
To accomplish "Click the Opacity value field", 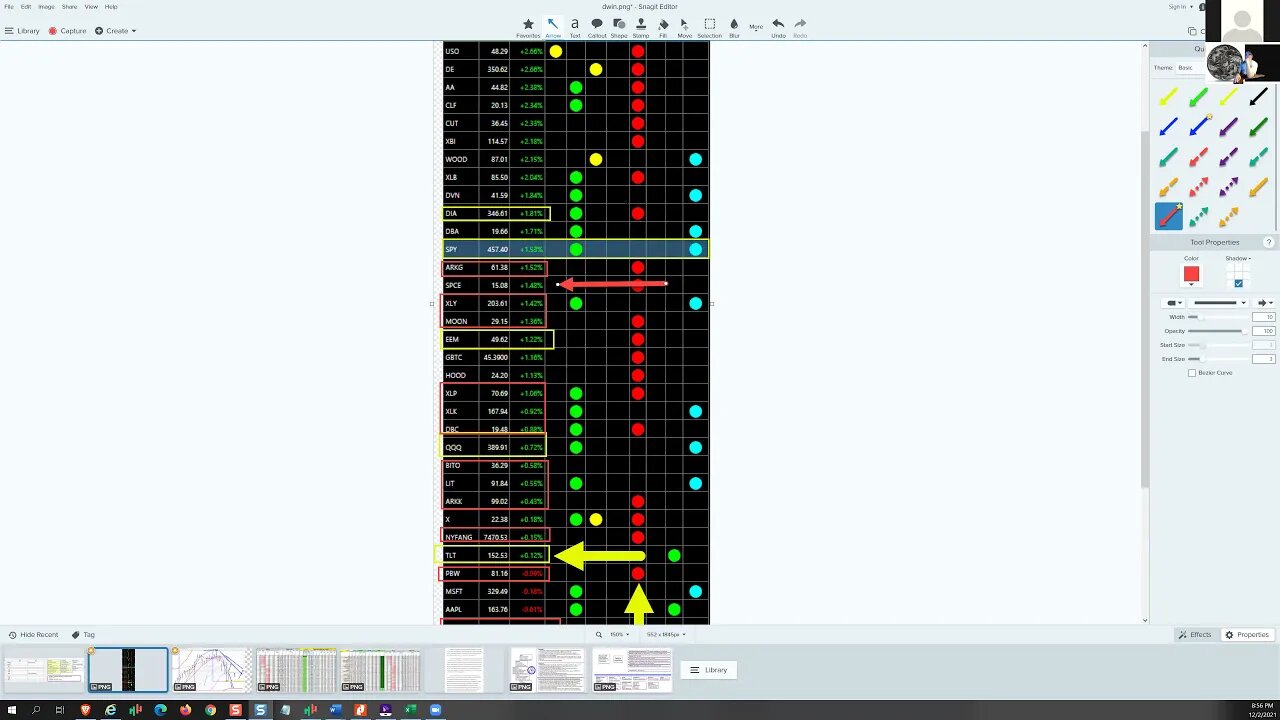I will (x=1264, y=331).
